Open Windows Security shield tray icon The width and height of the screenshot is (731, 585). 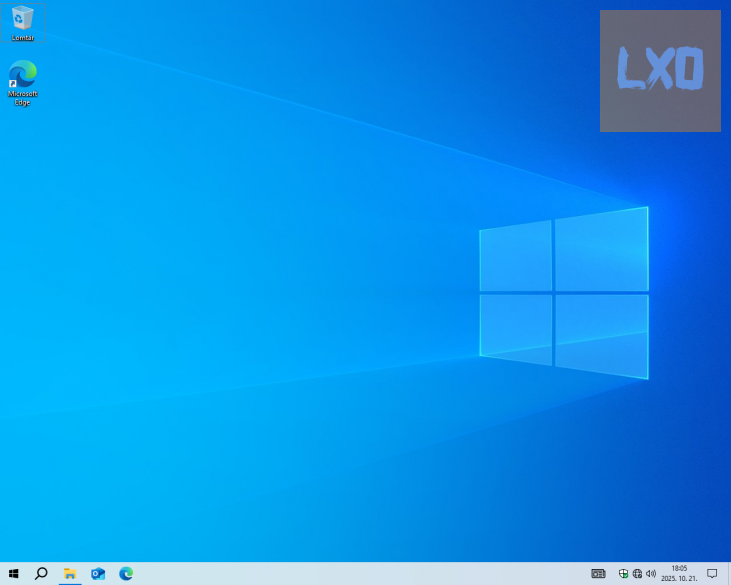(x=623, y=574)
